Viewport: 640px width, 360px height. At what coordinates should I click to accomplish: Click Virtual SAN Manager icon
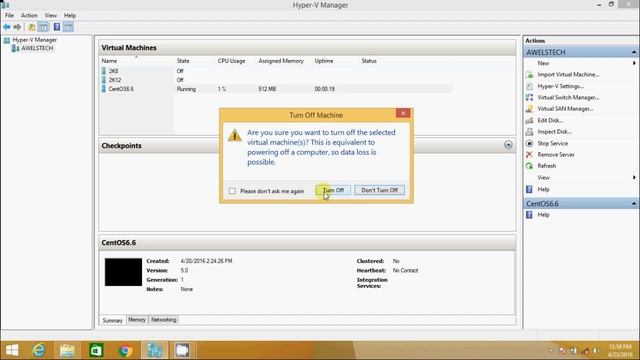coord(529,109)
